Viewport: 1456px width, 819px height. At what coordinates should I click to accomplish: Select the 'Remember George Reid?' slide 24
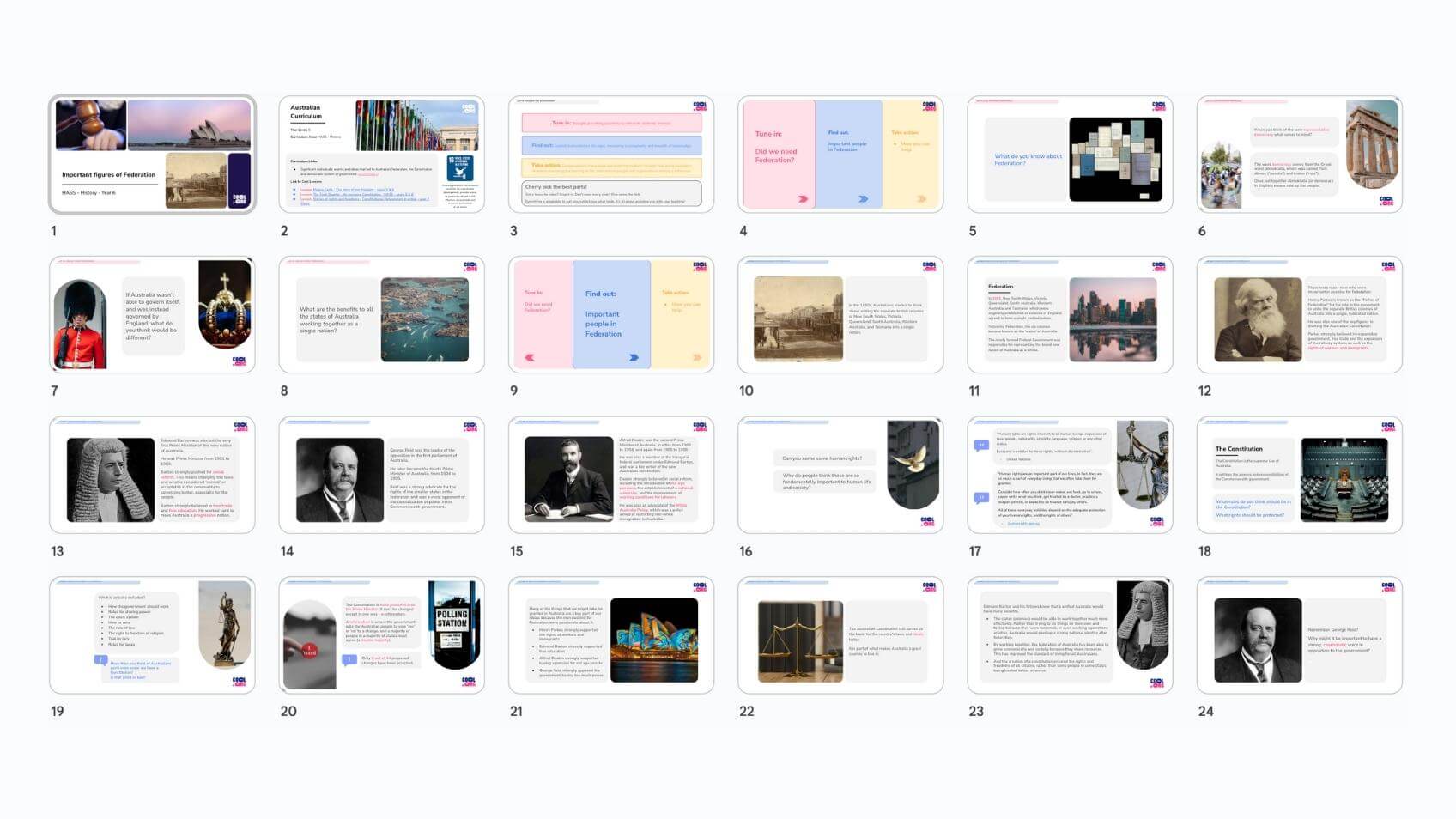coord(1299,635)
